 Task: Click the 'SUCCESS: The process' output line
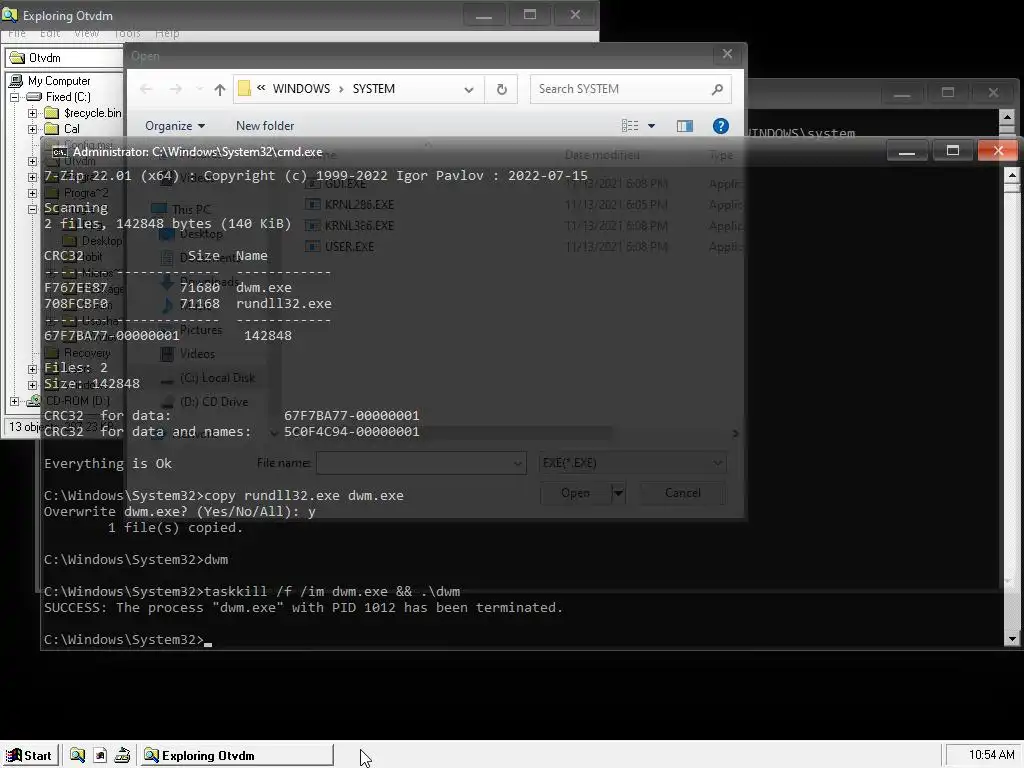click(303, 608)
